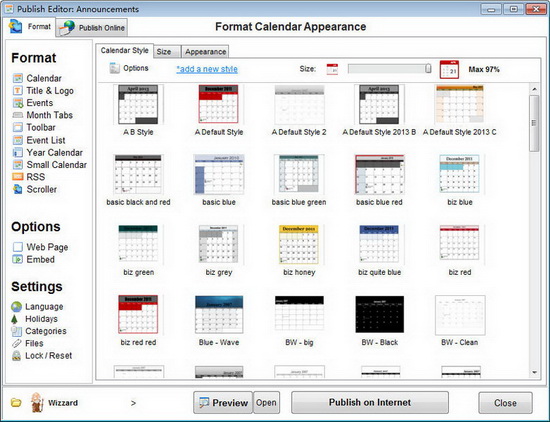
Task: Open Files paperclip icon
Action: (16, 343)
